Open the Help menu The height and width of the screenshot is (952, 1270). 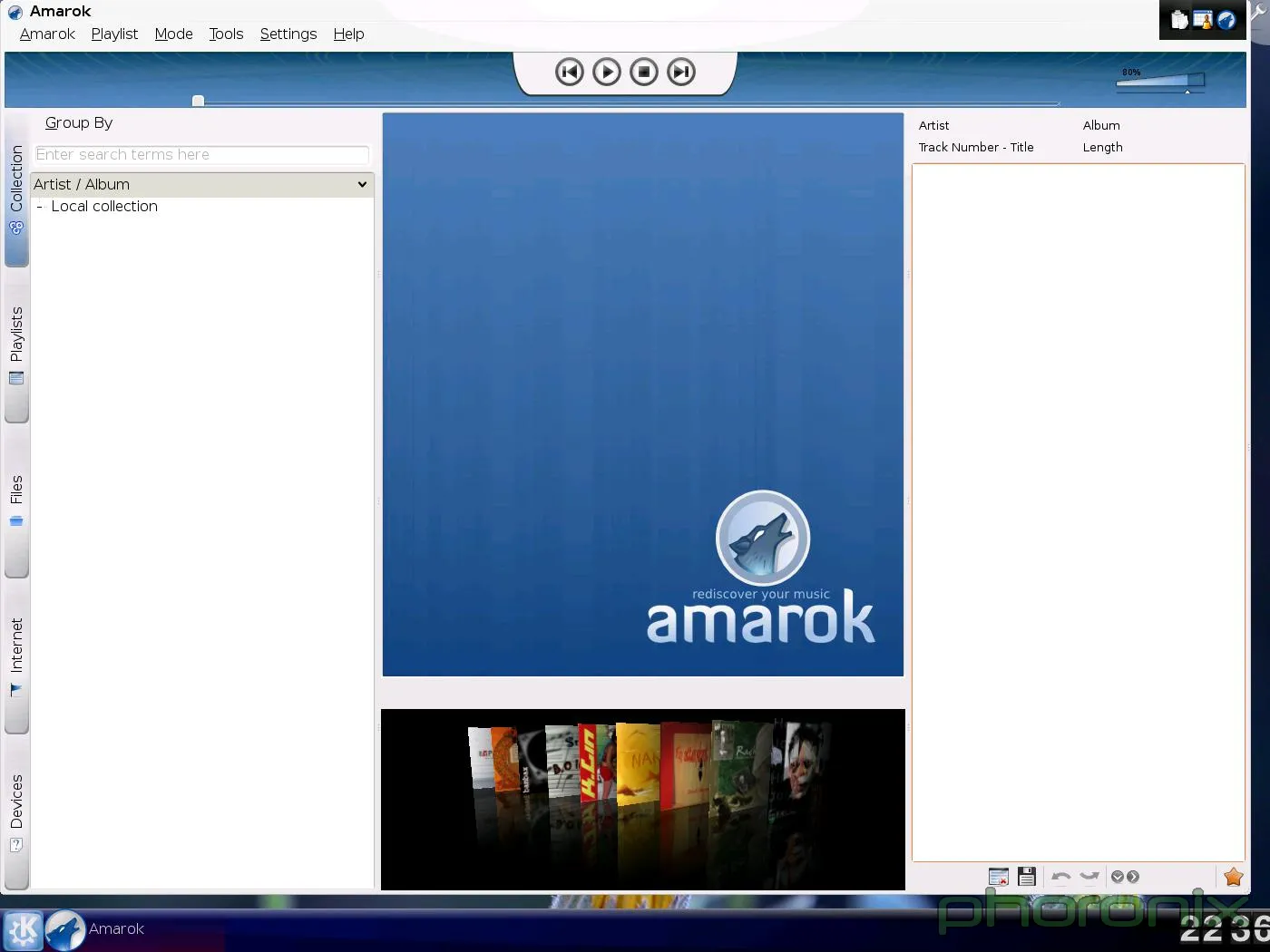348,34
